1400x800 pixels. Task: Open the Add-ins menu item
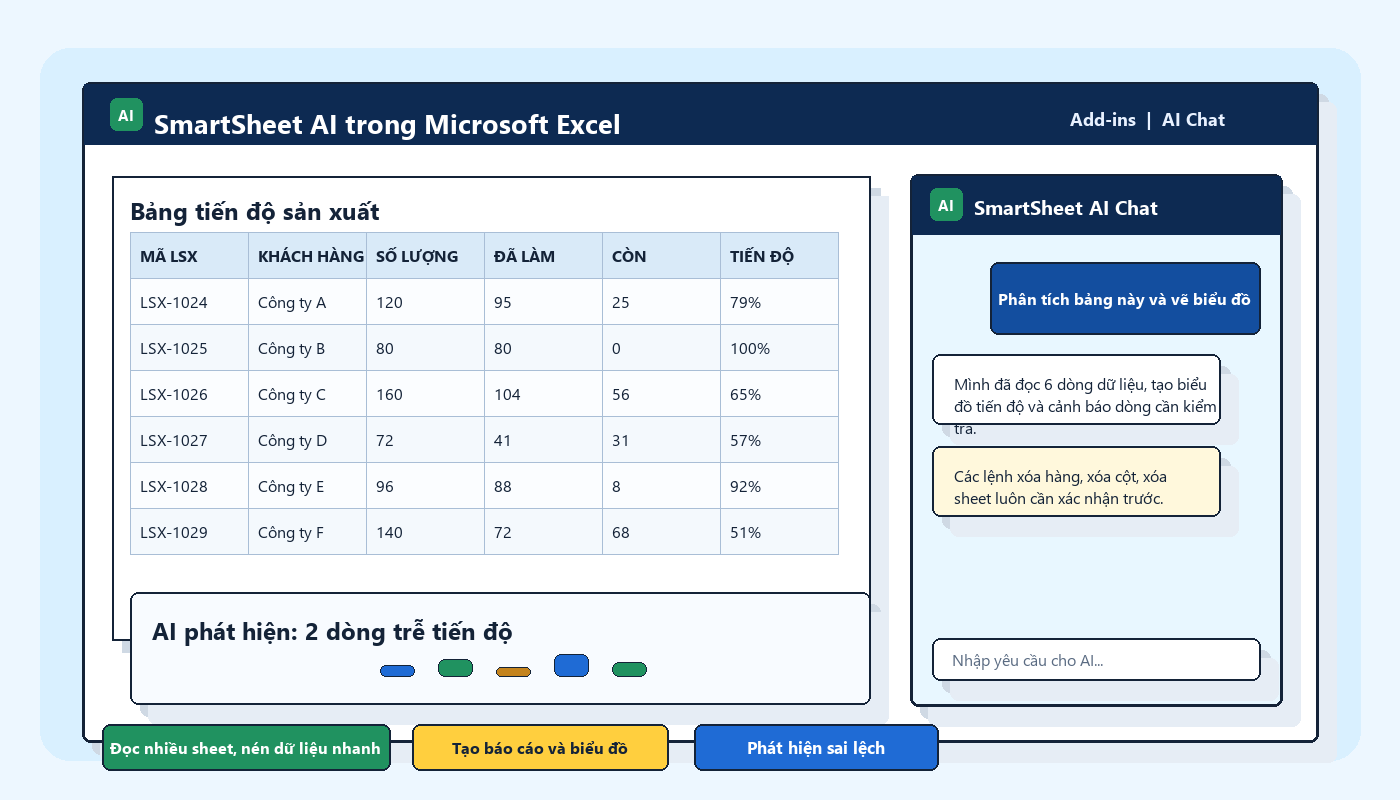click(1103, 120)
